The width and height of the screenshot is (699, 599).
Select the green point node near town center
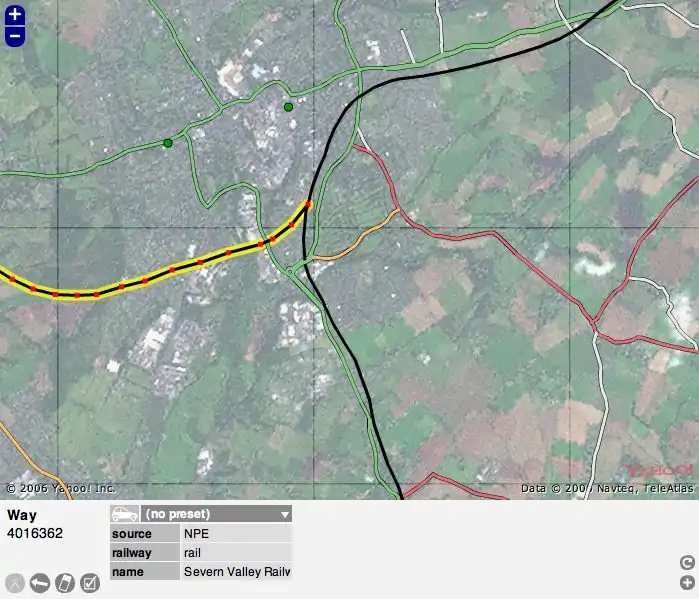click(x=288, y=106)
